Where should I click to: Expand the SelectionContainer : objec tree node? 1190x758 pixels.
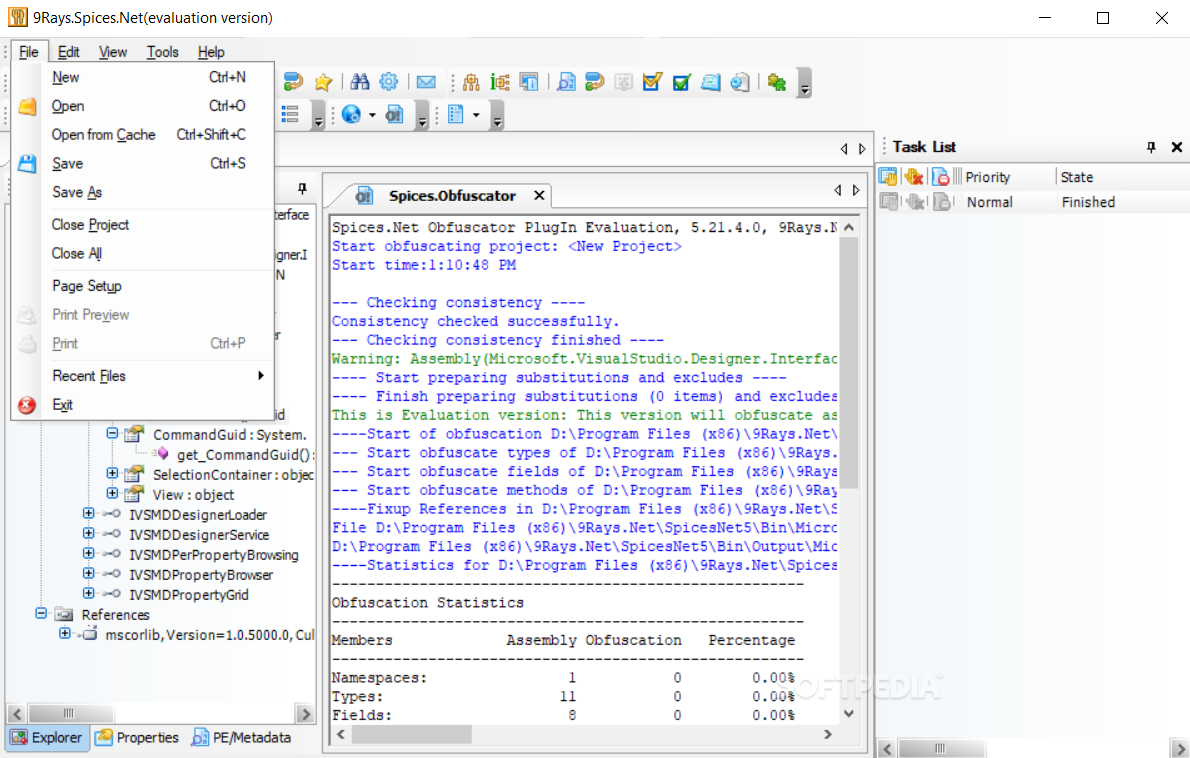(112, 473)
